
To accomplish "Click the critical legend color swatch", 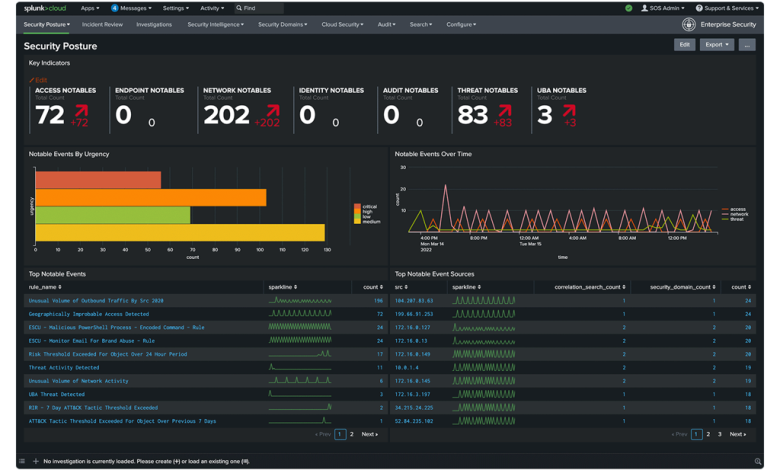I will tap(357, 206).
